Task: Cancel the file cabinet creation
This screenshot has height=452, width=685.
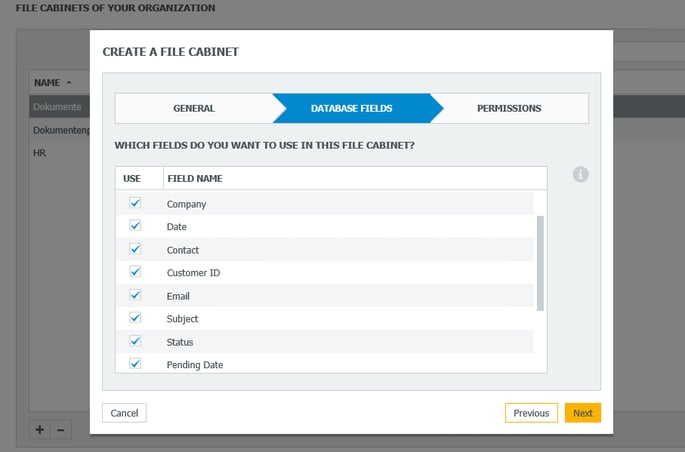Action: pyautogui.click(x=124, y=413)
